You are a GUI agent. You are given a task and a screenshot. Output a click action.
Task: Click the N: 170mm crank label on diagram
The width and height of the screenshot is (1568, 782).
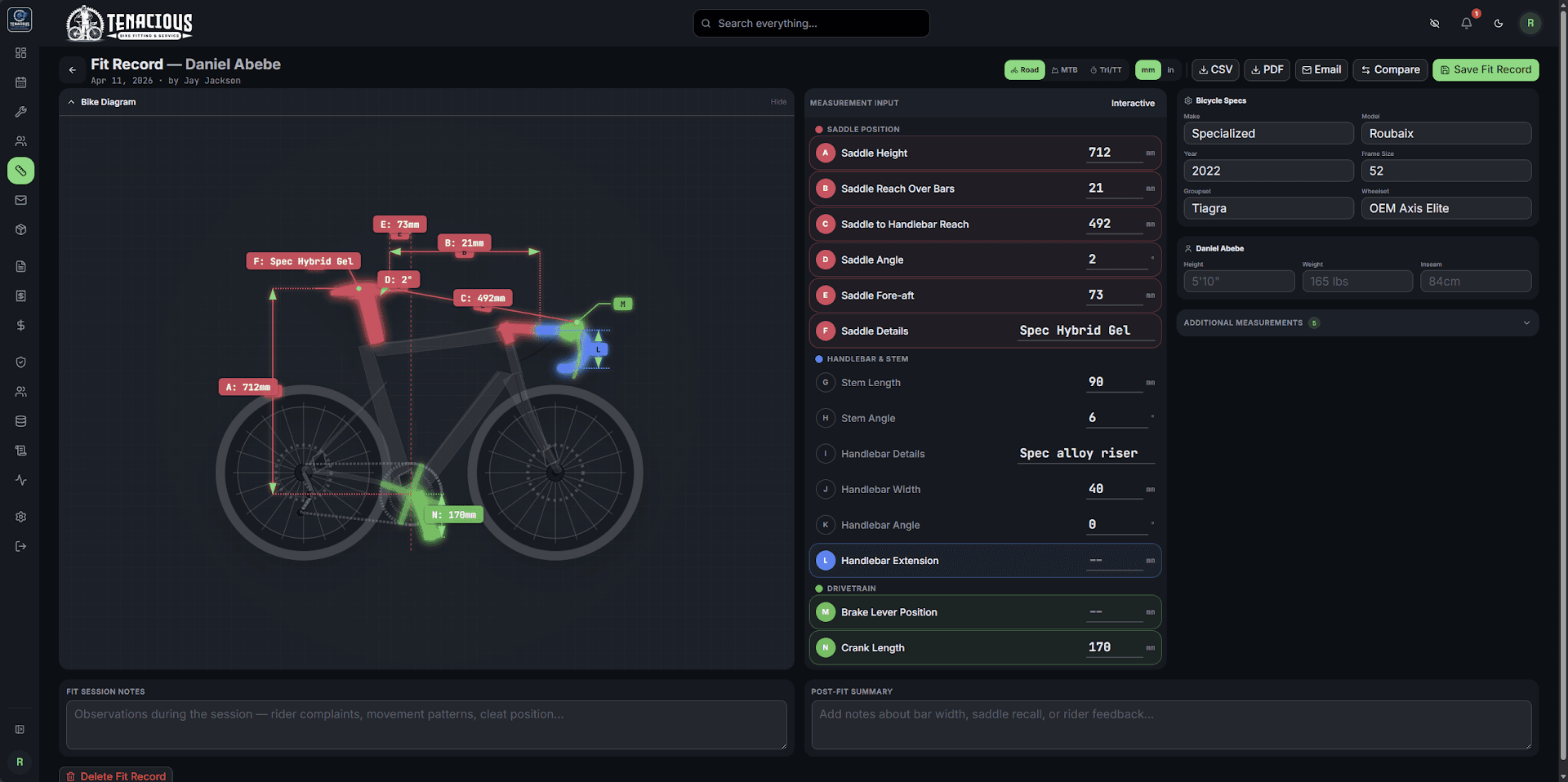click(454, 515)
